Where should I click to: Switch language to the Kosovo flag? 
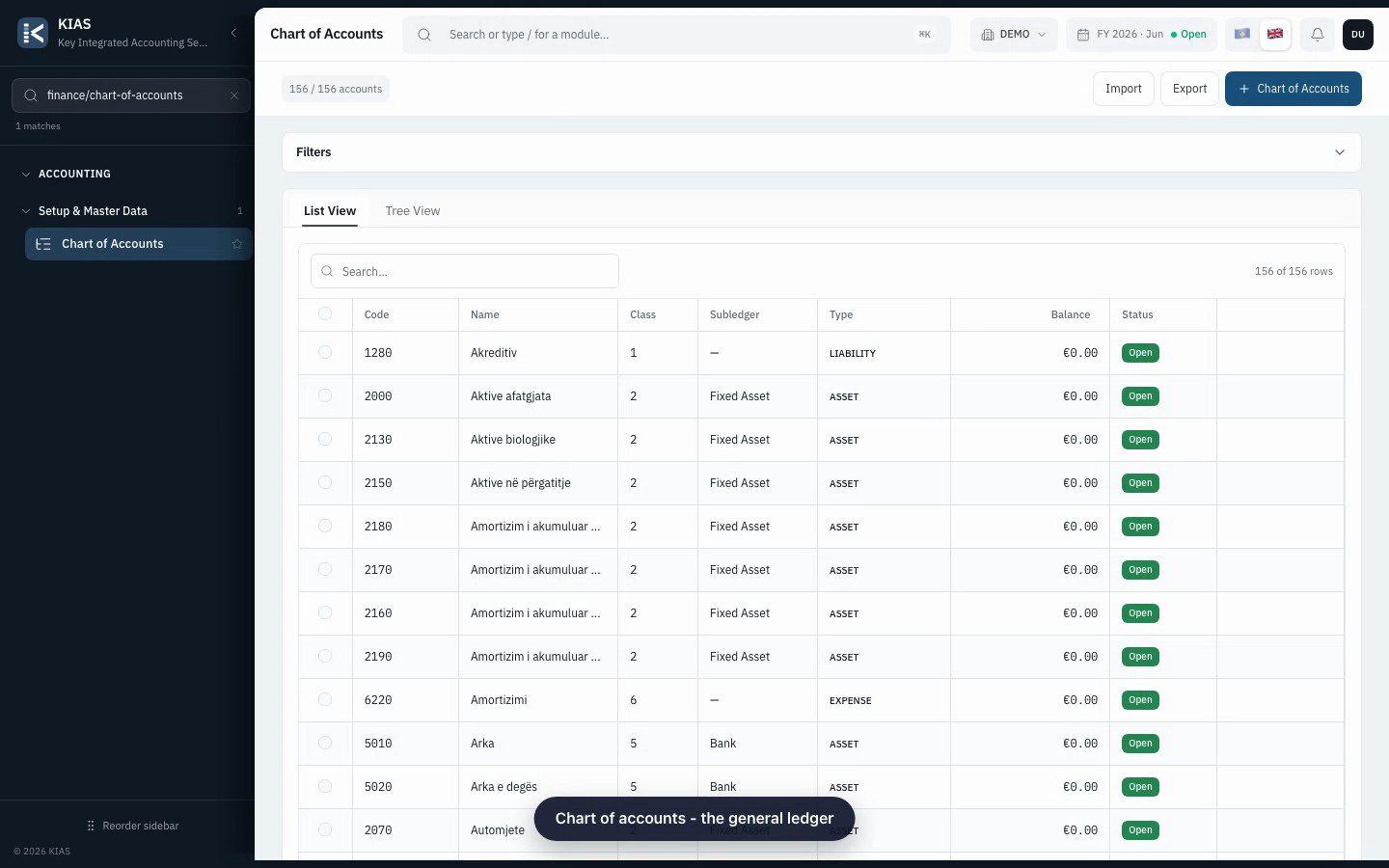pos(1242,34)
